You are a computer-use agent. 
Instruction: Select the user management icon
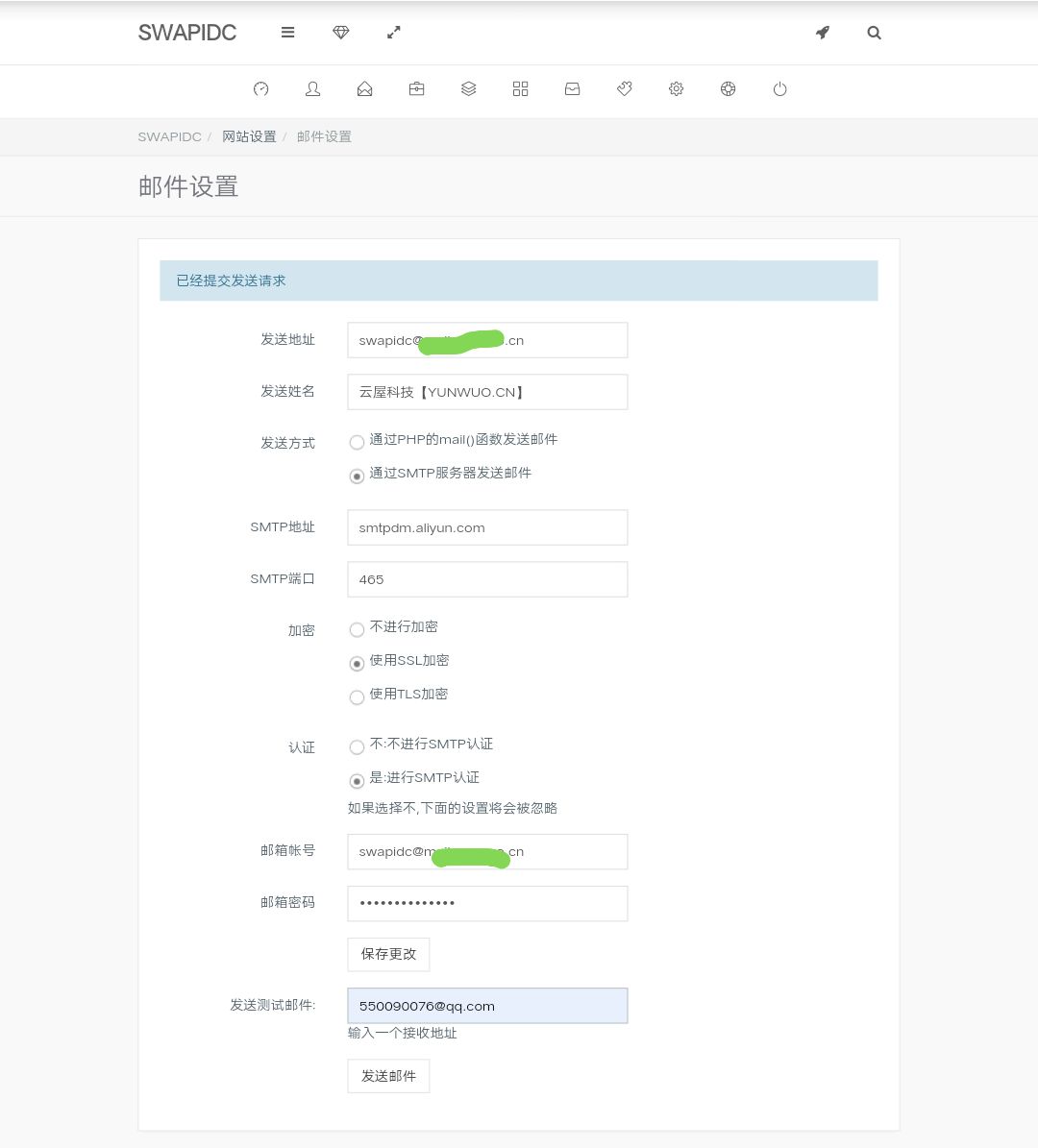[312, 88]
